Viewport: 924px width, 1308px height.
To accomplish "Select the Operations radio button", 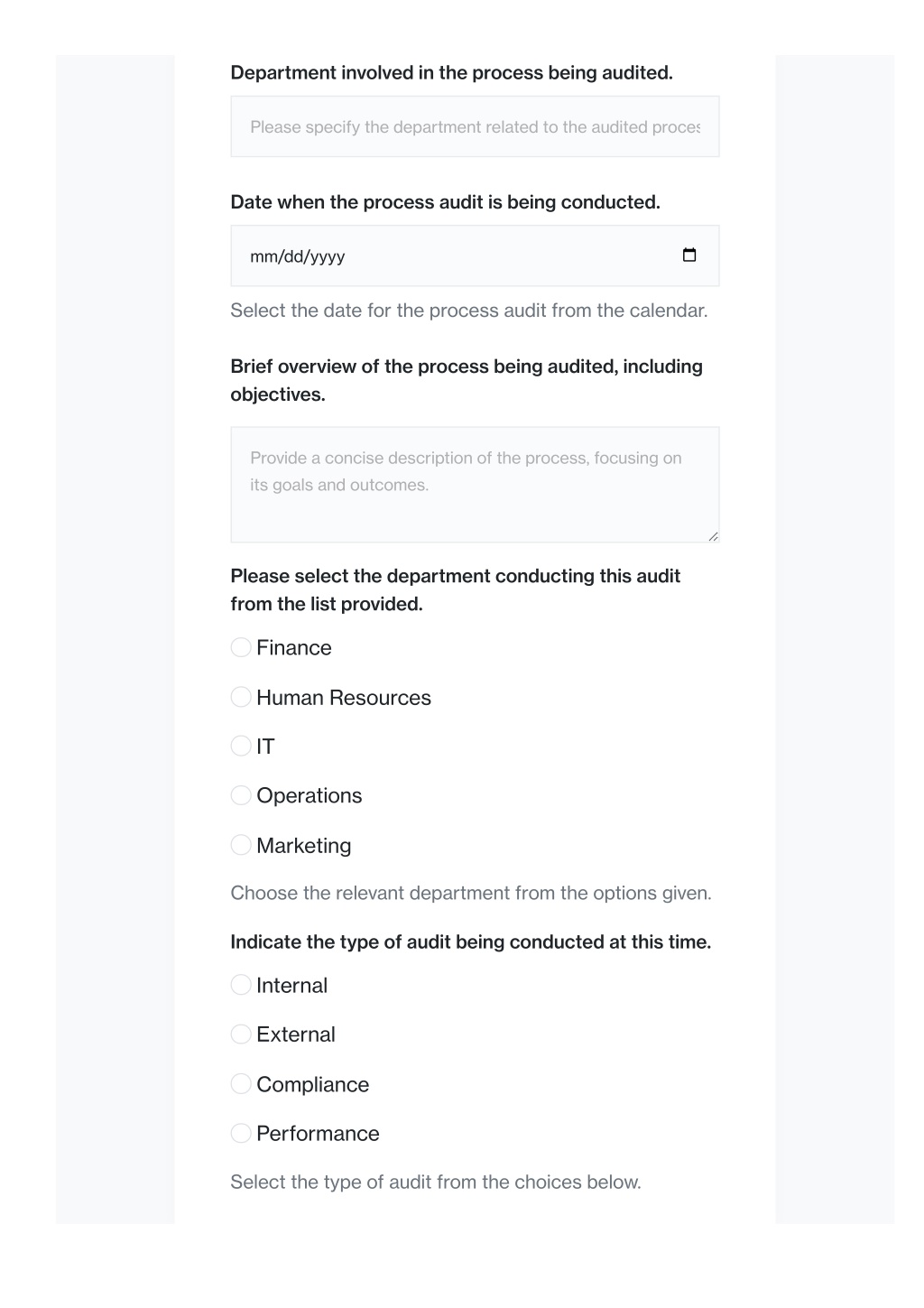I will click(241, 795).
